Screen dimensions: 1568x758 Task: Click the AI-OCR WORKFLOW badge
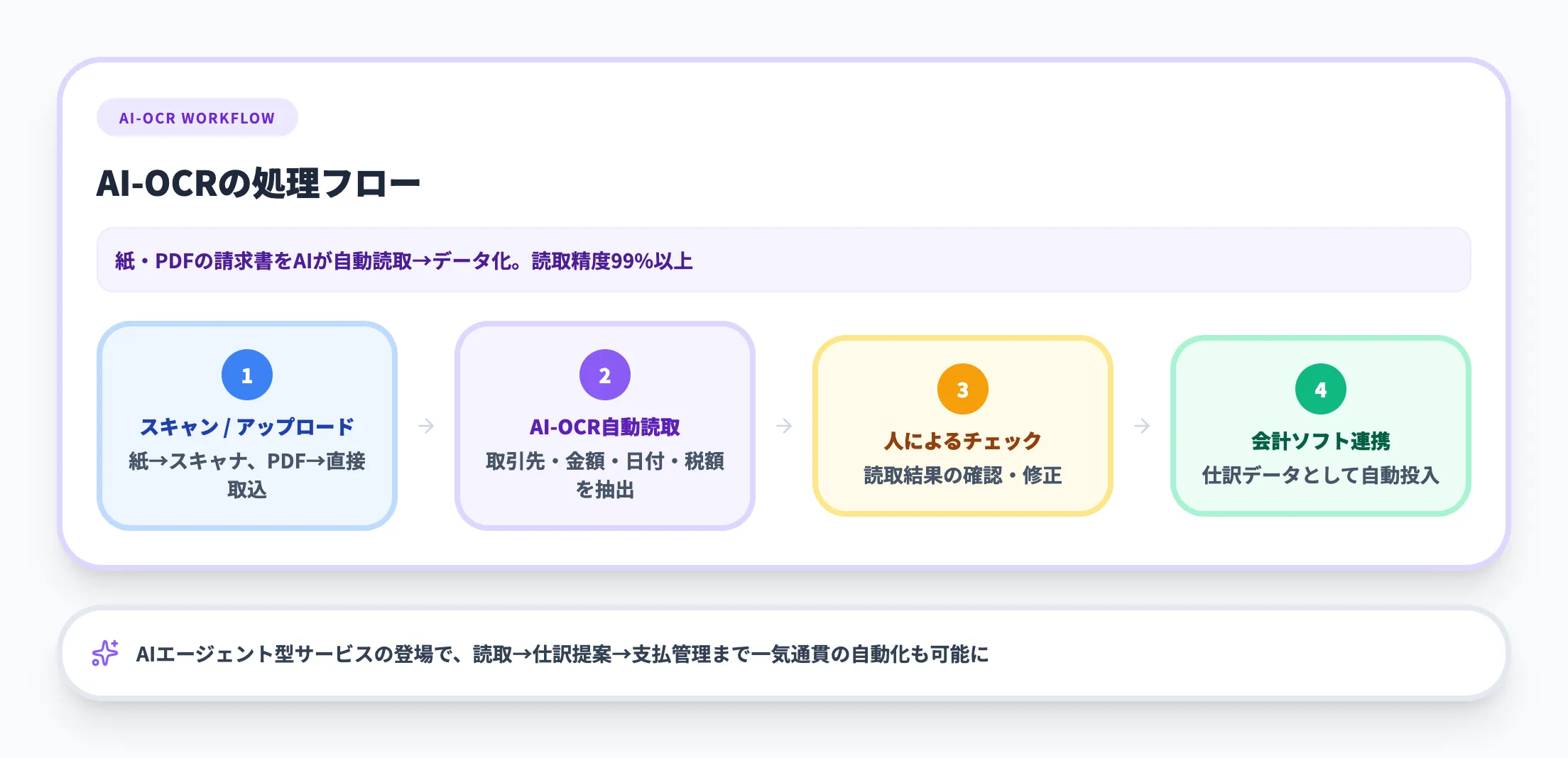[x=197, y=117]
